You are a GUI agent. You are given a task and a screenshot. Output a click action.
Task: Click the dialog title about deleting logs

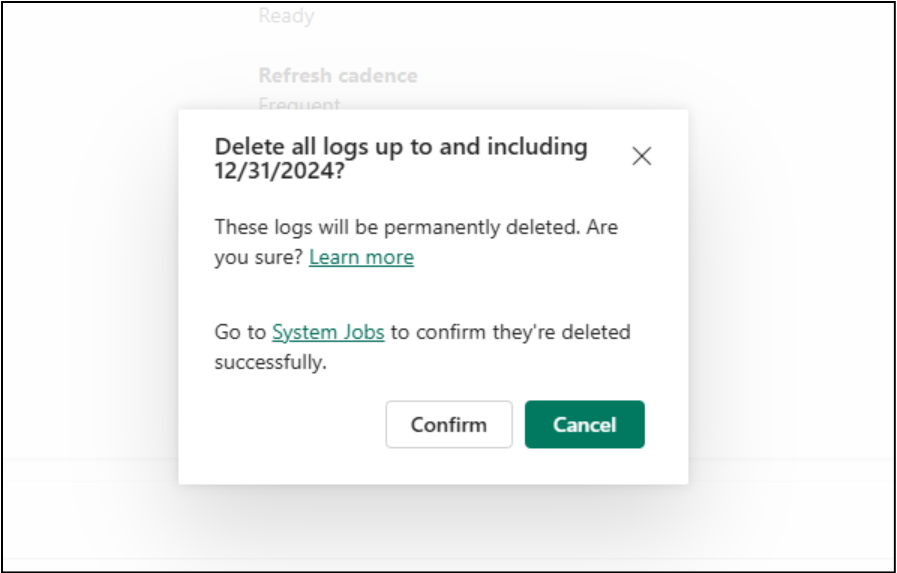coord(400,147)
